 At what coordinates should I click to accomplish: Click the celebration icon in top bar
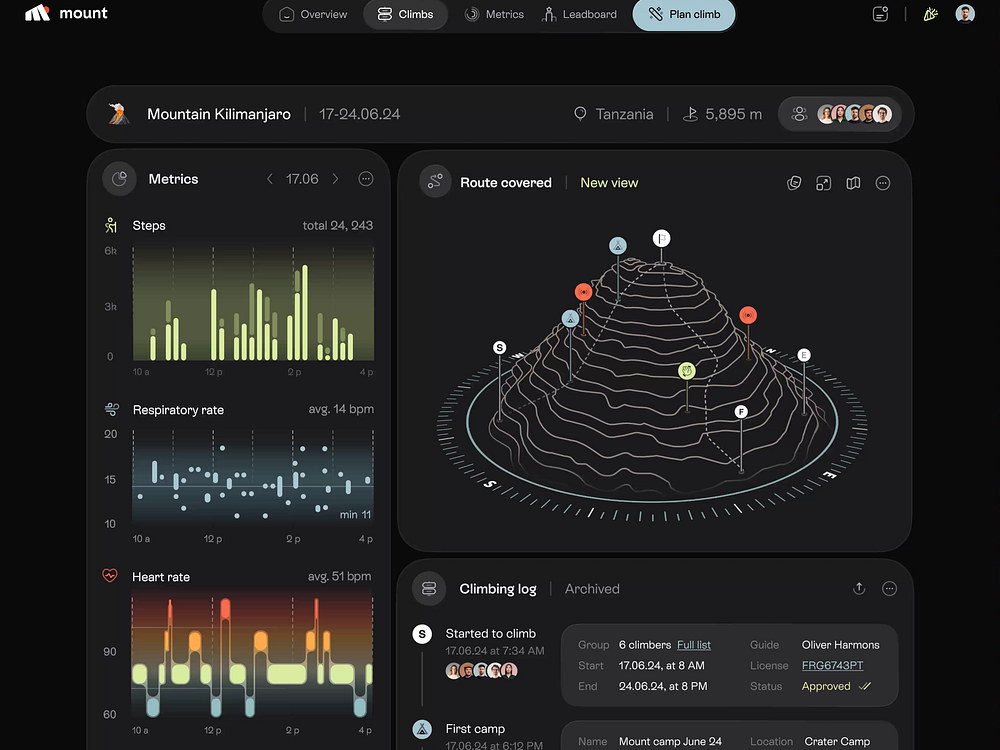pos(930,14)
